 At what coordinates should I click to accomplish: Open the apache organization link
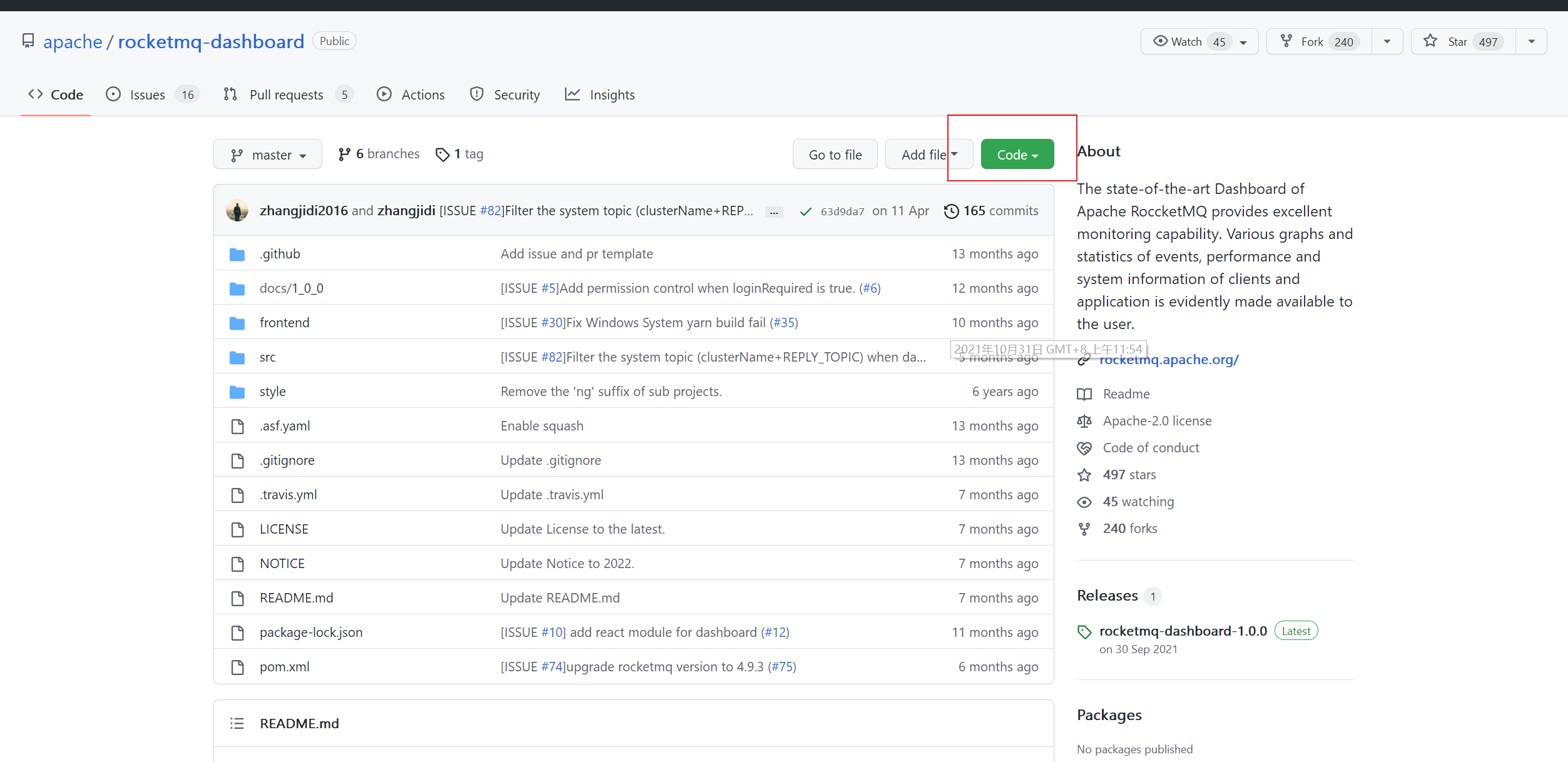coord(73,41)
